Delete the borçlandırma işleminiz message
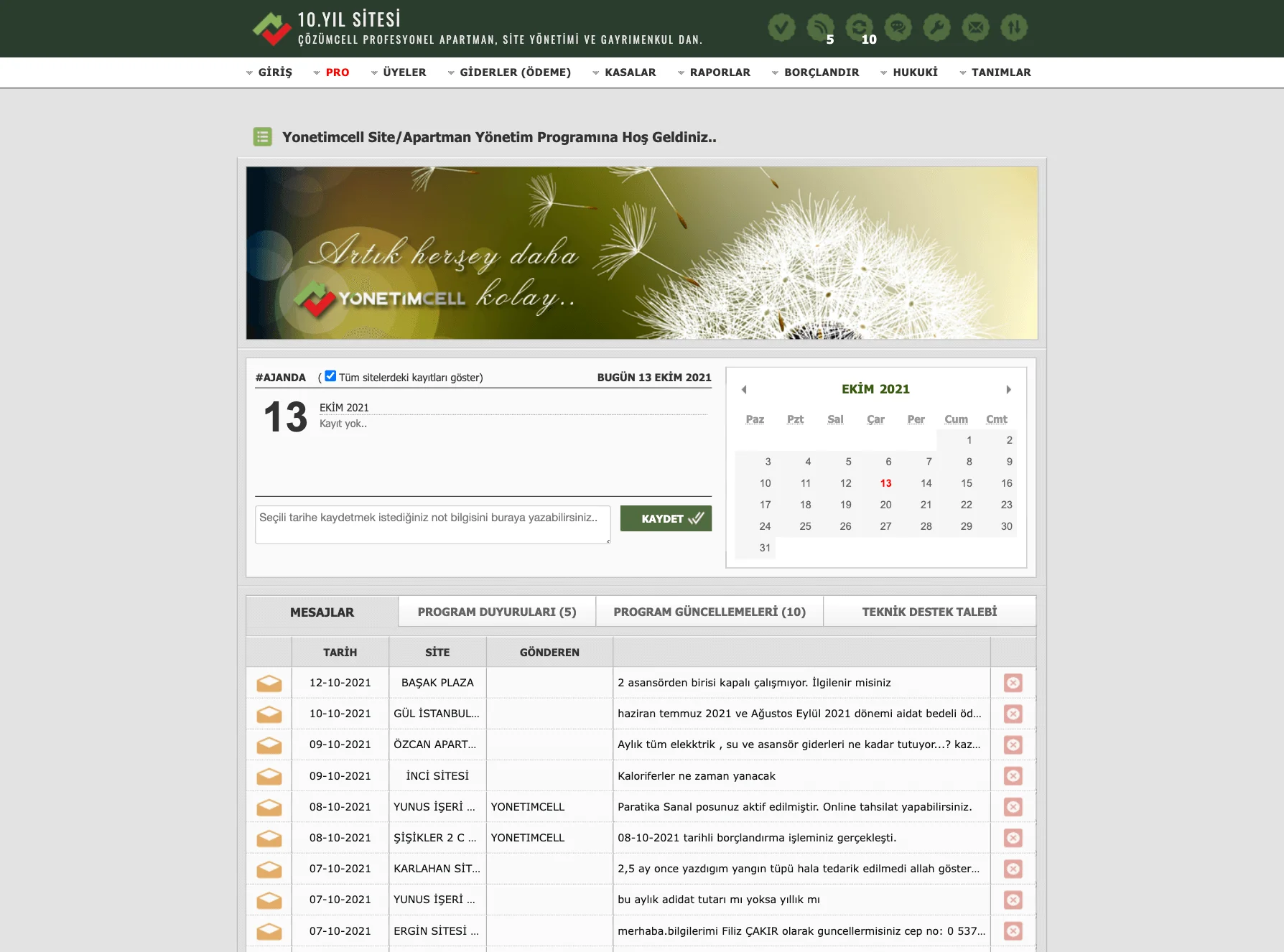1284x952 pixels. pos(1013,838)
